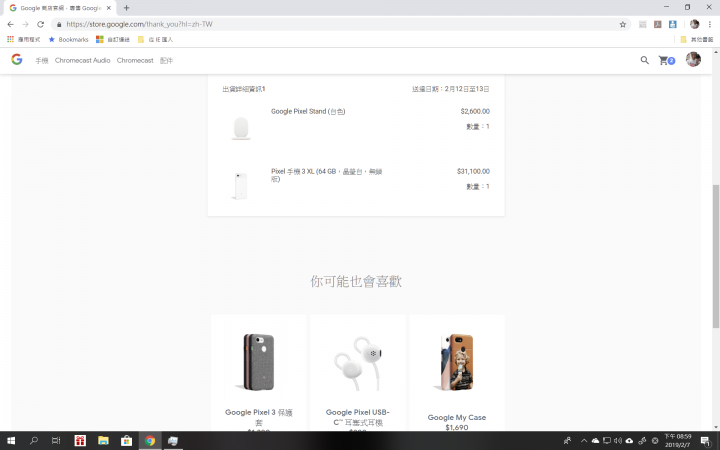Click the scrollbar up arrow

(x=715, y=52)
